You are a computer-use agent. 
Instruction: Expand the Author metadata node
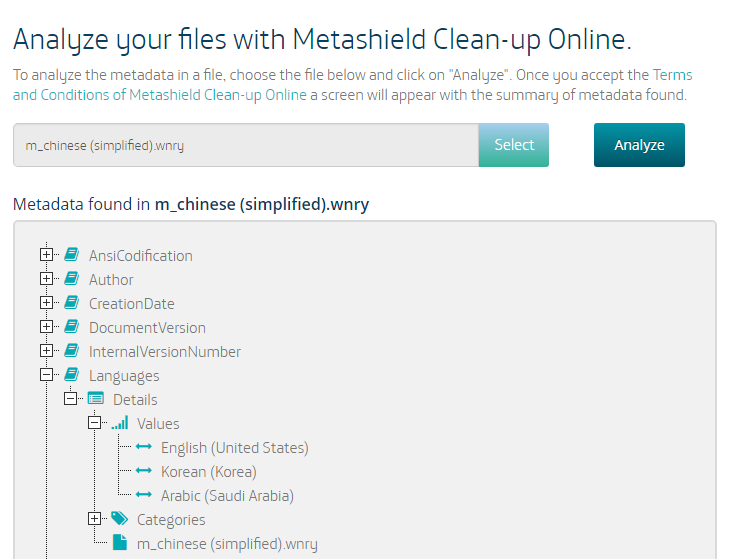(46, 279)
